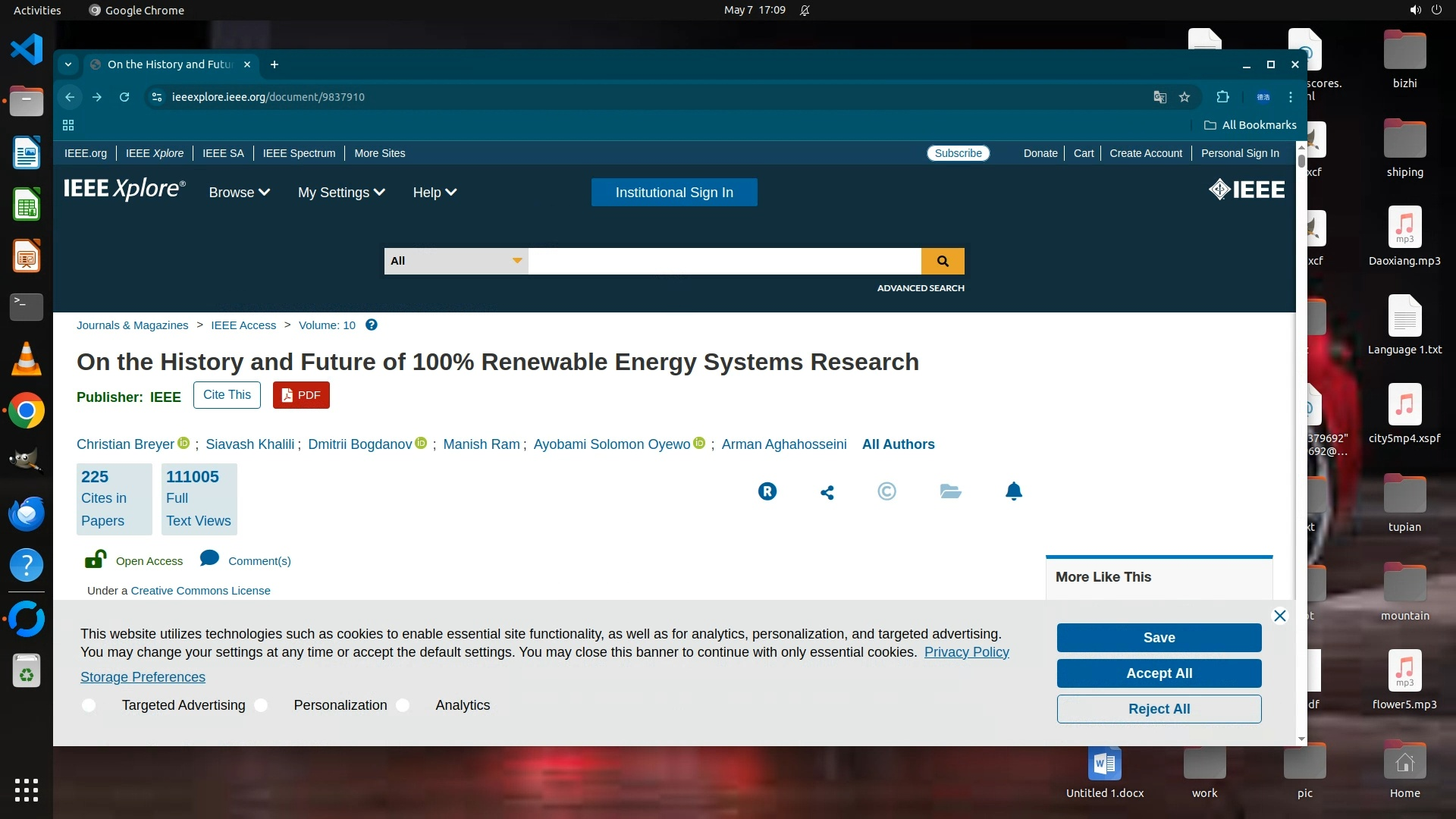Open the All search category dropdown
1456x819 pixels.
tap(456, 261)
